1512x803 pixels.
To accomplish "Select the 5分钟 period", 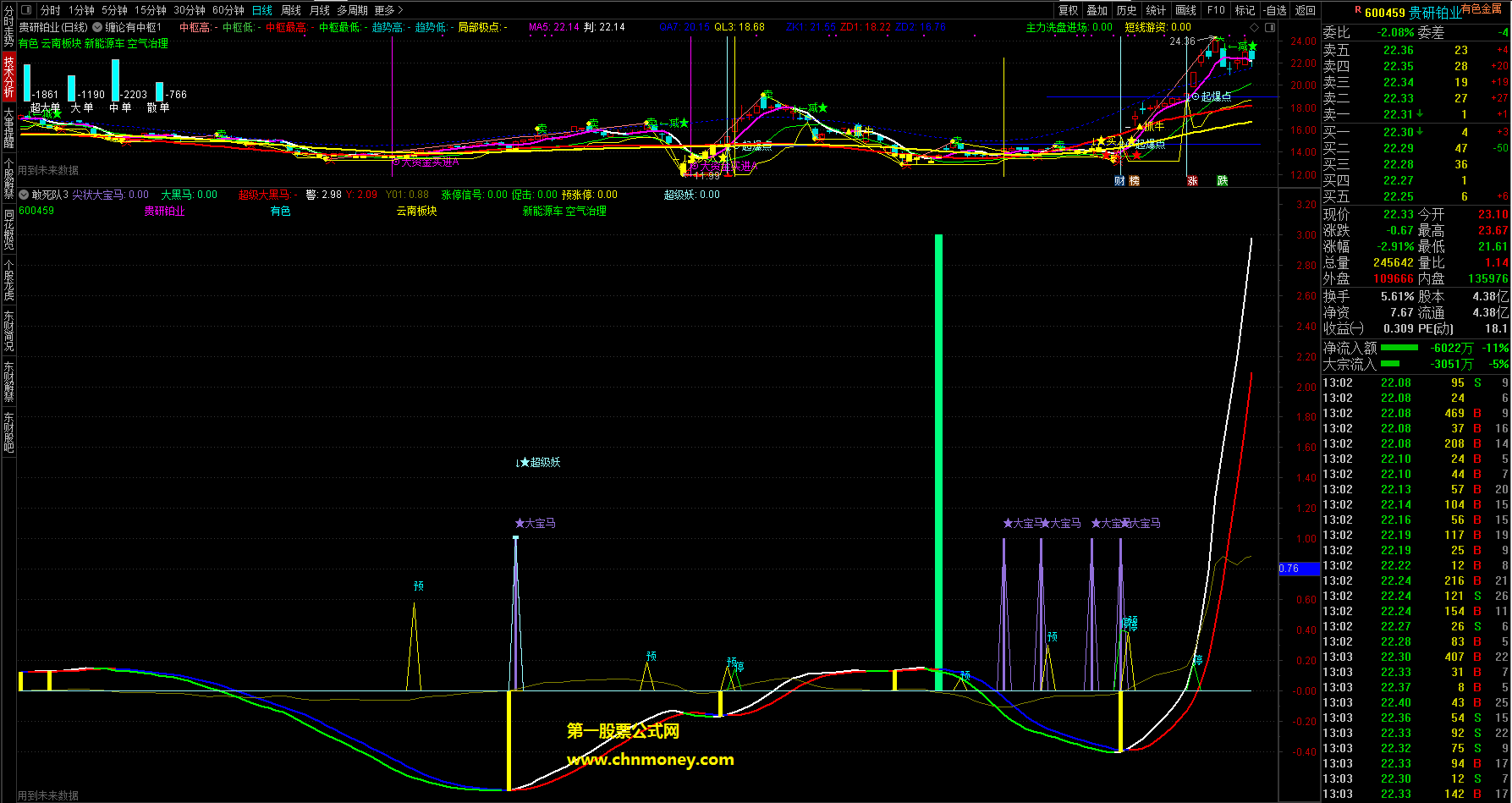I will pos(114,10).
